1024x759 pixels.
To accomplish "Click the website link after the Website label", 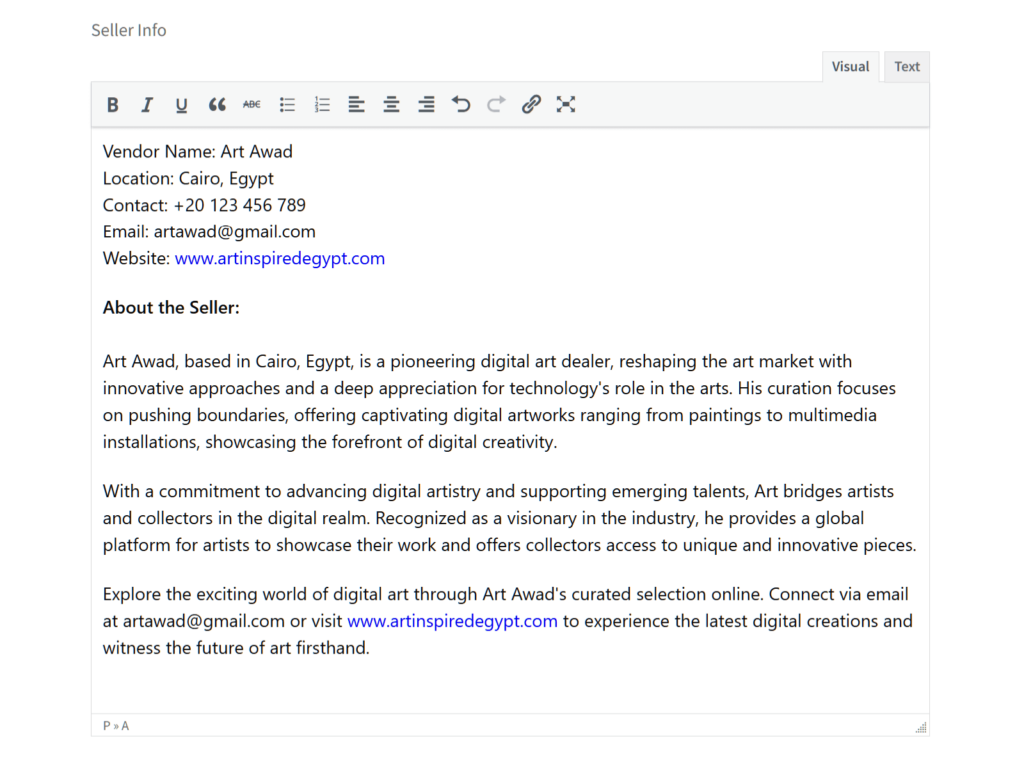I will [x=279, y=258].
